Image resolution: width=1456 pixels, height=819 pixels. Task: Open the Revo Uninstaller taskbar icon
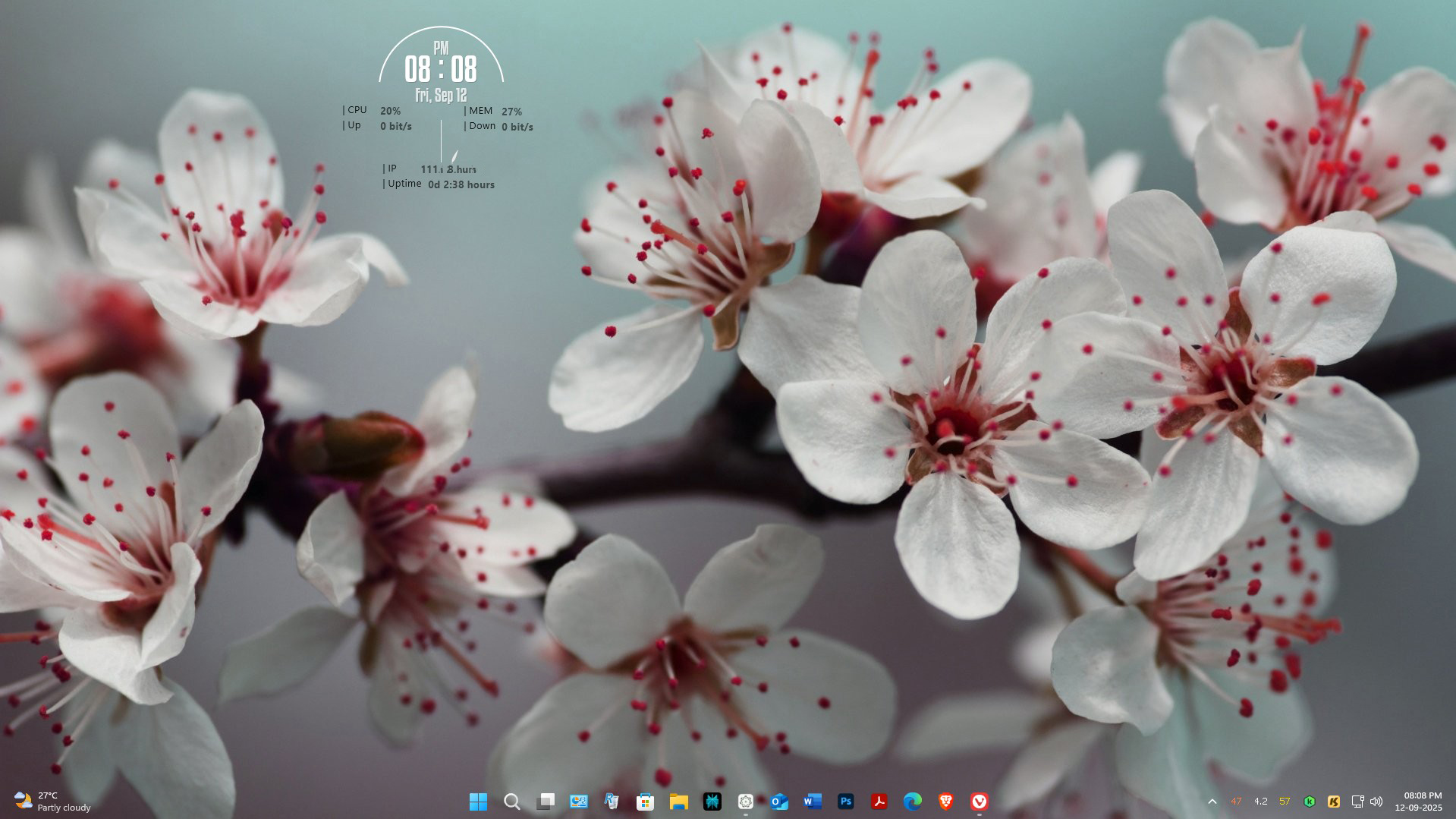coord(612,802)
